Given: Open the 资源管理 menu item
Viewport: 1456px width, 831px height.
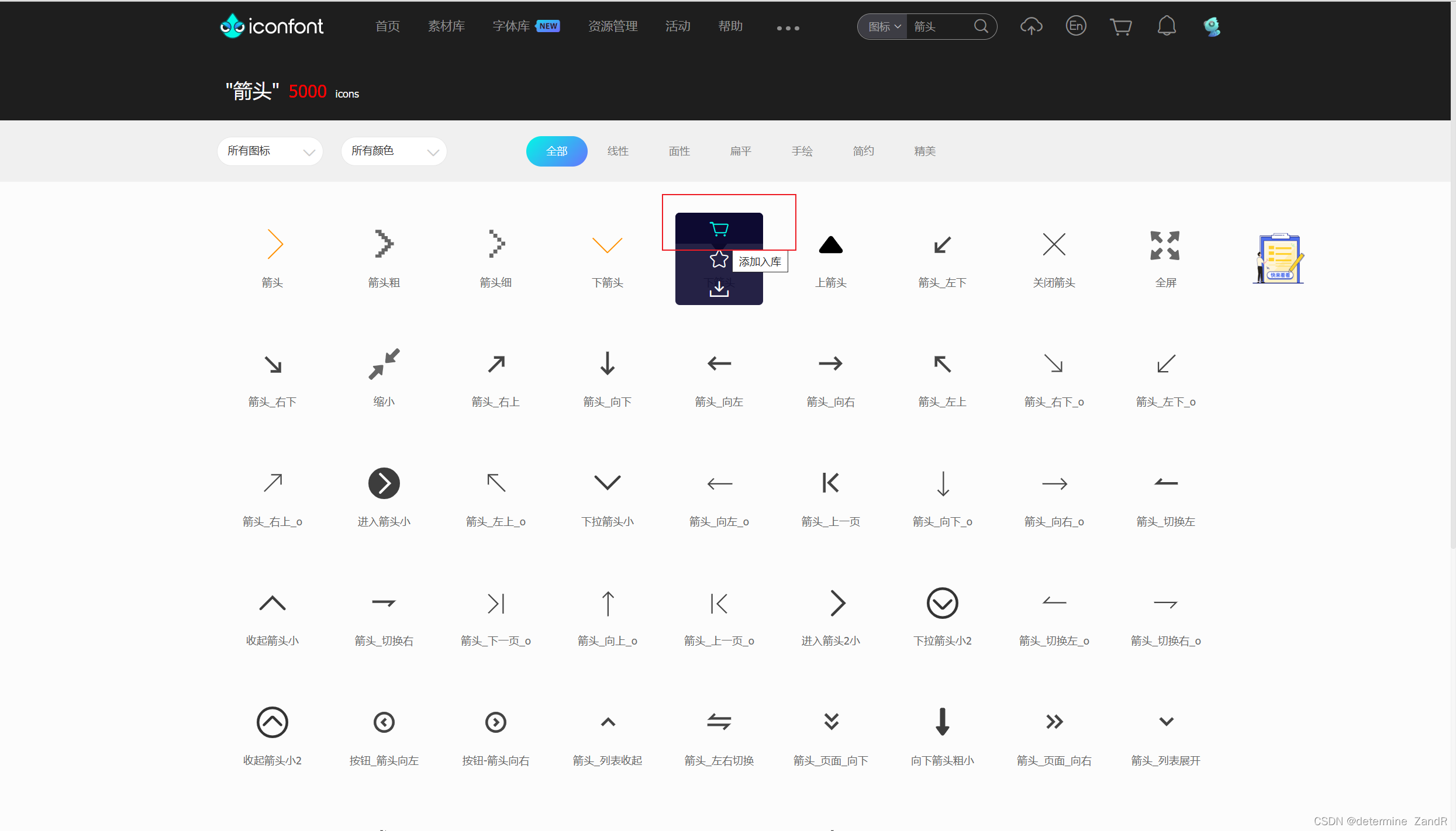Looking at the screenshot, I should 612,26.
